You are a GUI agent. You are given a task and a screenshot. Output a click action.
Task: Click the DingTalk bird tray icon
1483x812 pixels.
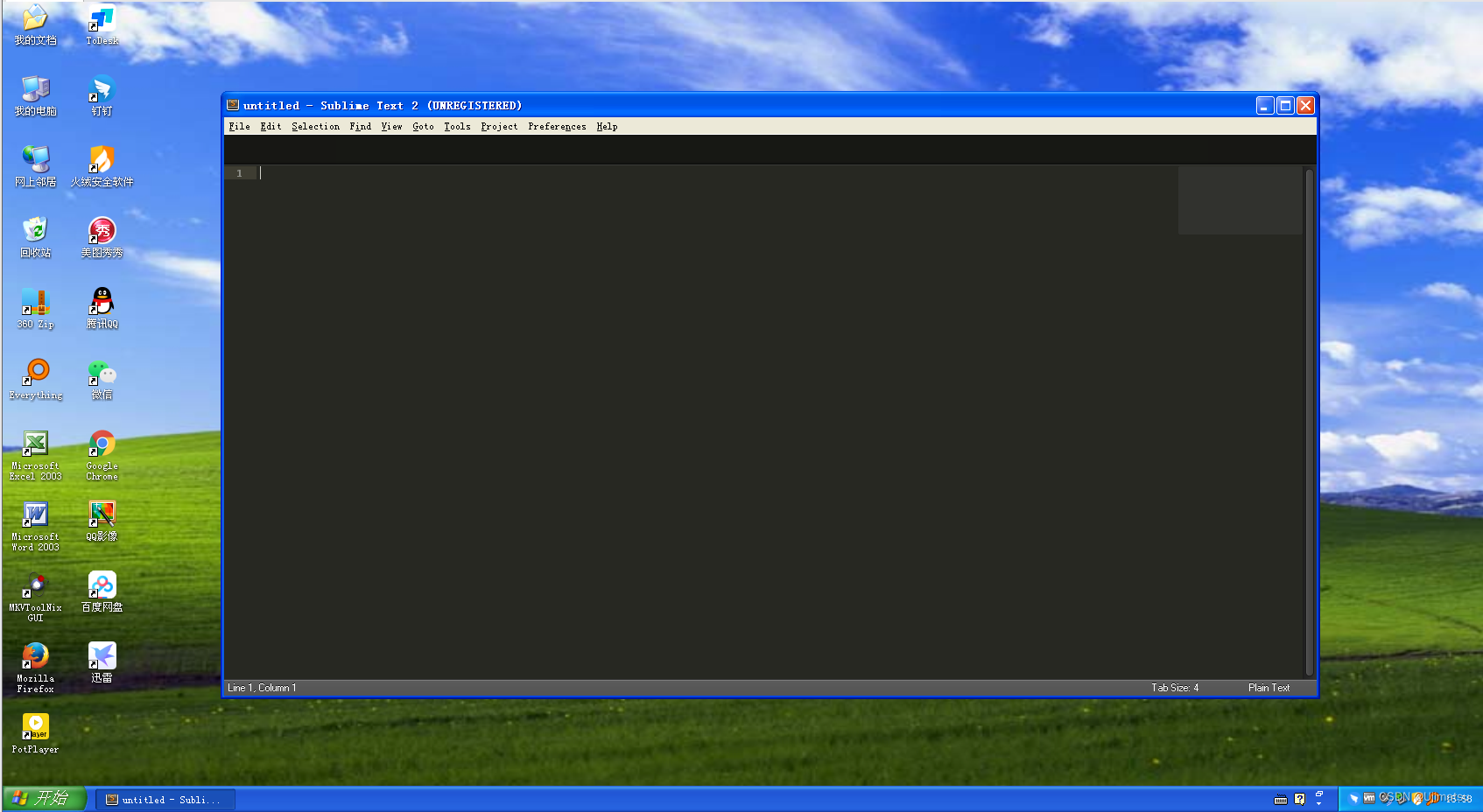tap(1353, 798)
